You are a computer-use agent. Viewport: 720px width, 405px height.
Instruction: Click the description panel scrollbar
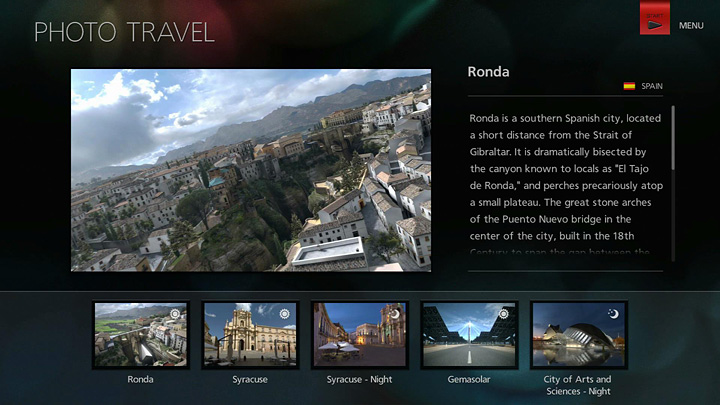tap(673, 140)
